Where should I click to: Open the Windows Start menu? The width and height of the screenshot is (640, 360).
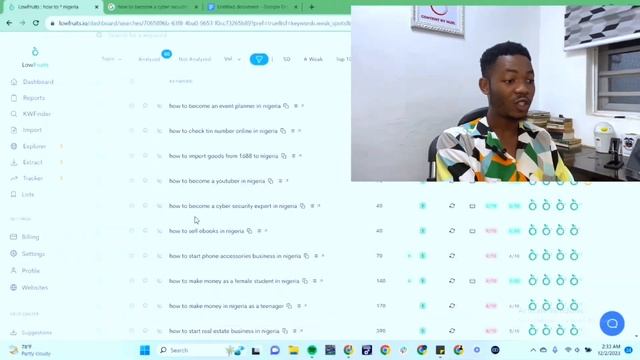pyautogui.click(x=145, y=350)
